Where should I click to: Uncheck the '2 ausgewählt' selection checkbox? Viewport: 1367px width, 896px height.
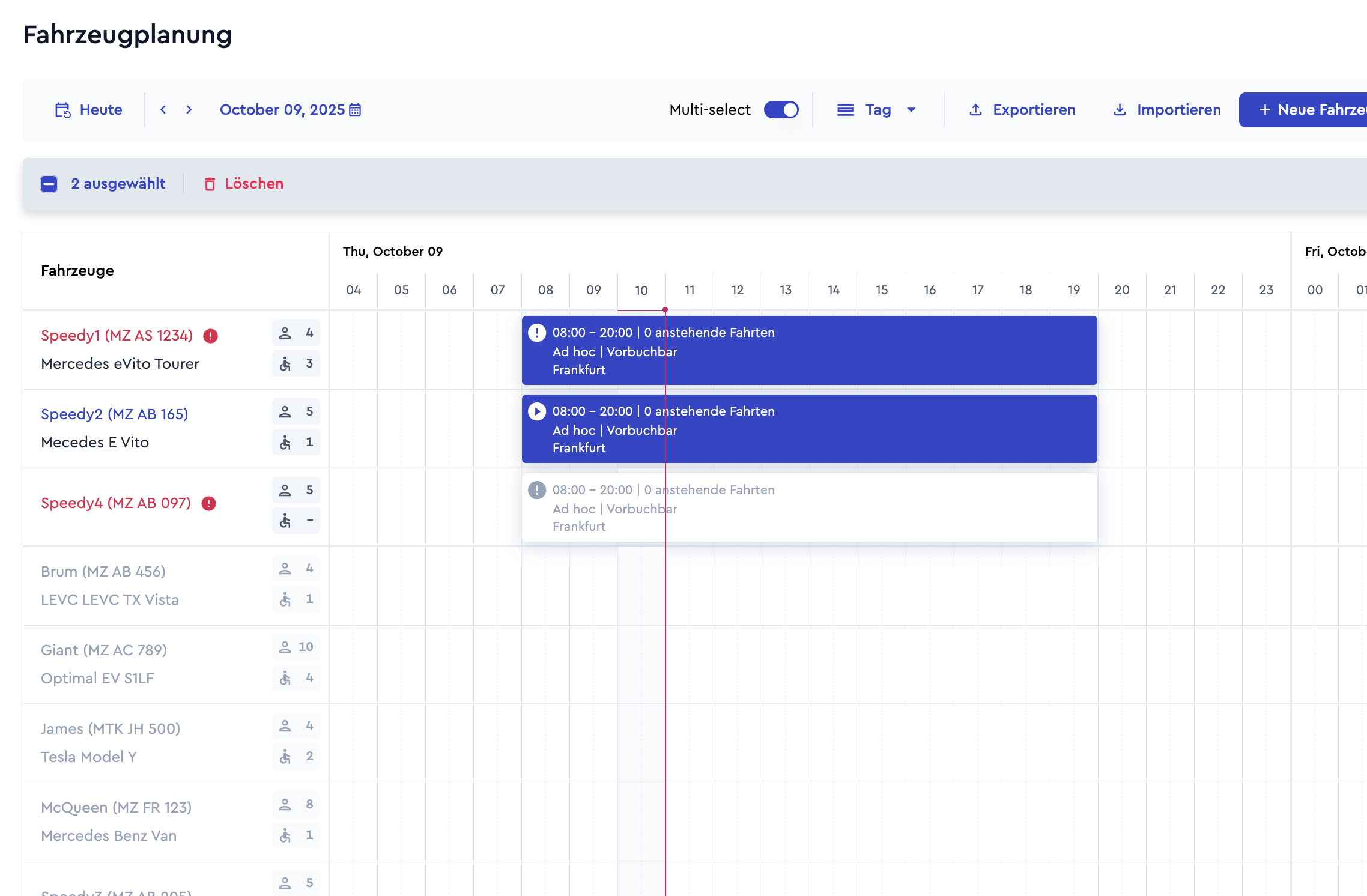(49, 184)
